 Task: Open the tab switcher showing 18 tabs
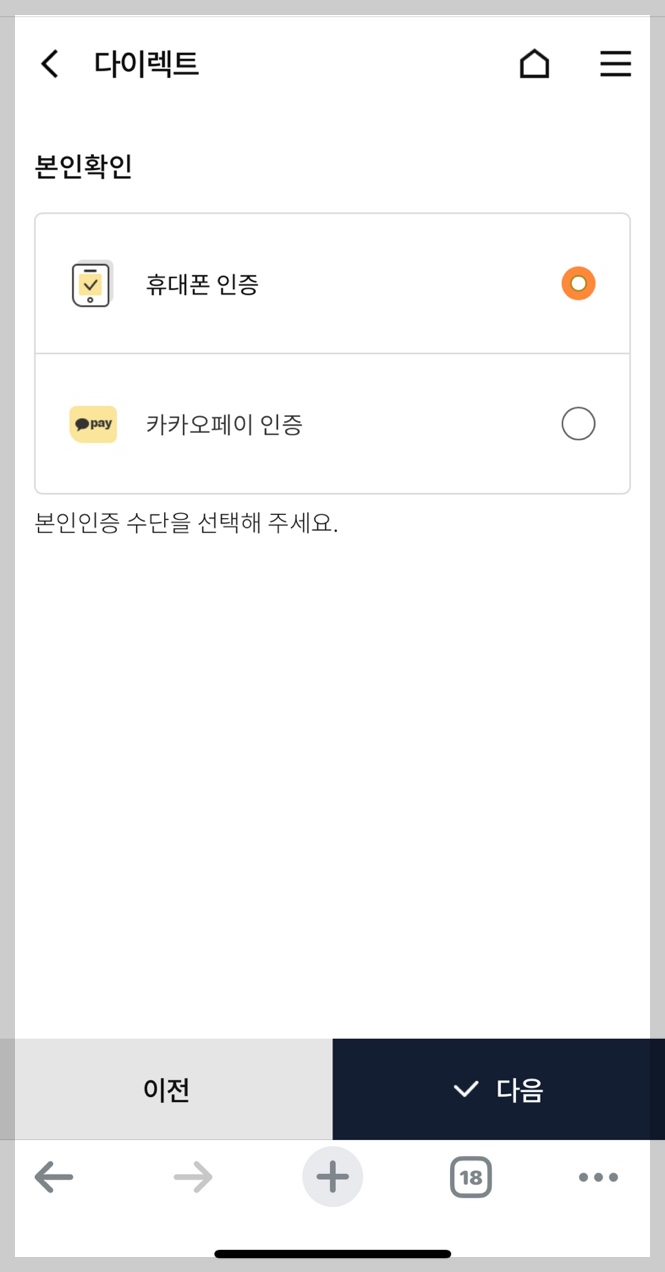(470, 1177)
